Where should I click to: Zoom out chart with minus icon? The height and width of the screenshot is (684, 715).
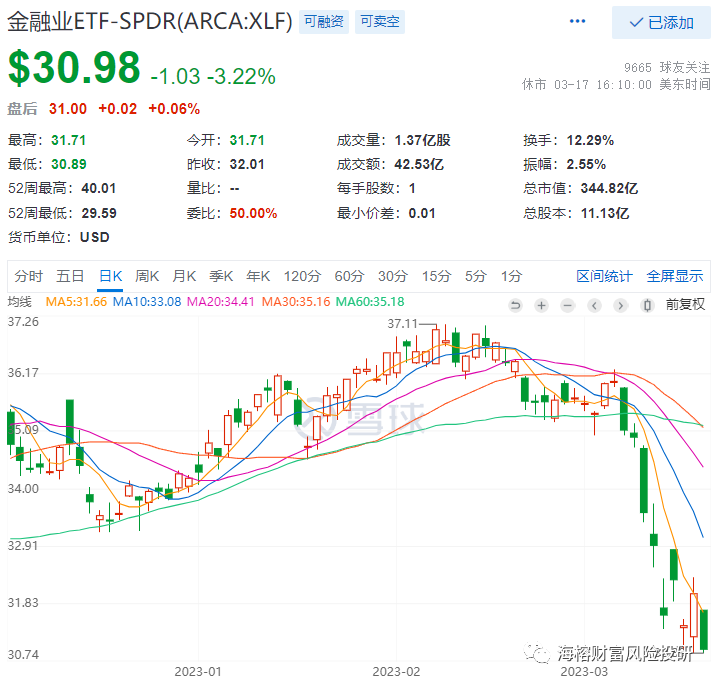point(567,305)
